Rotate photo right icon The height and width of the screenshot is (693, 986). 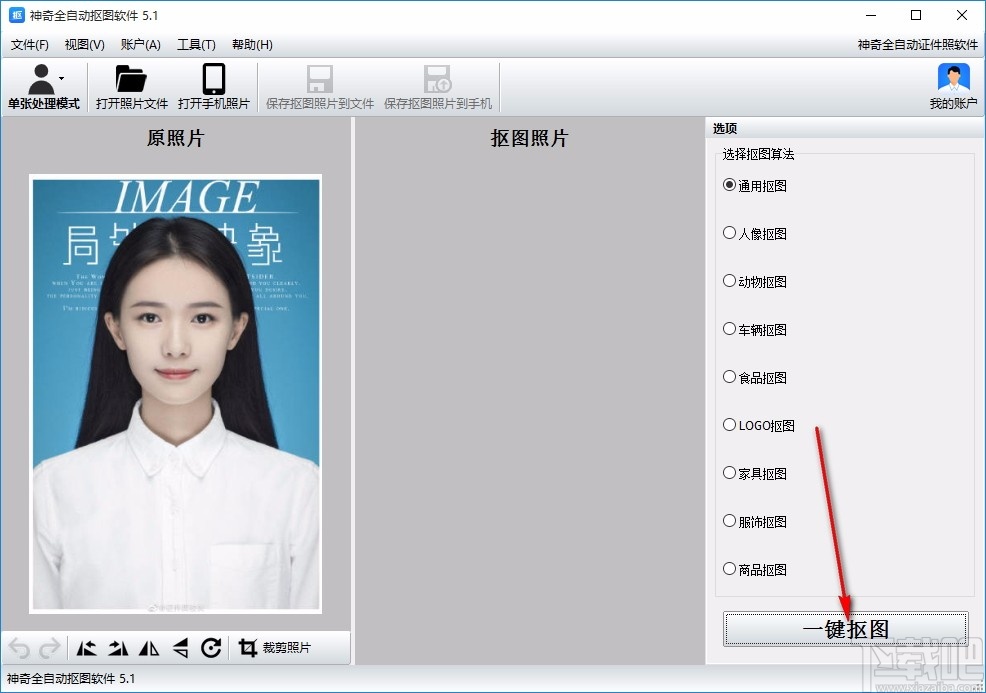[x=118, y=648]
